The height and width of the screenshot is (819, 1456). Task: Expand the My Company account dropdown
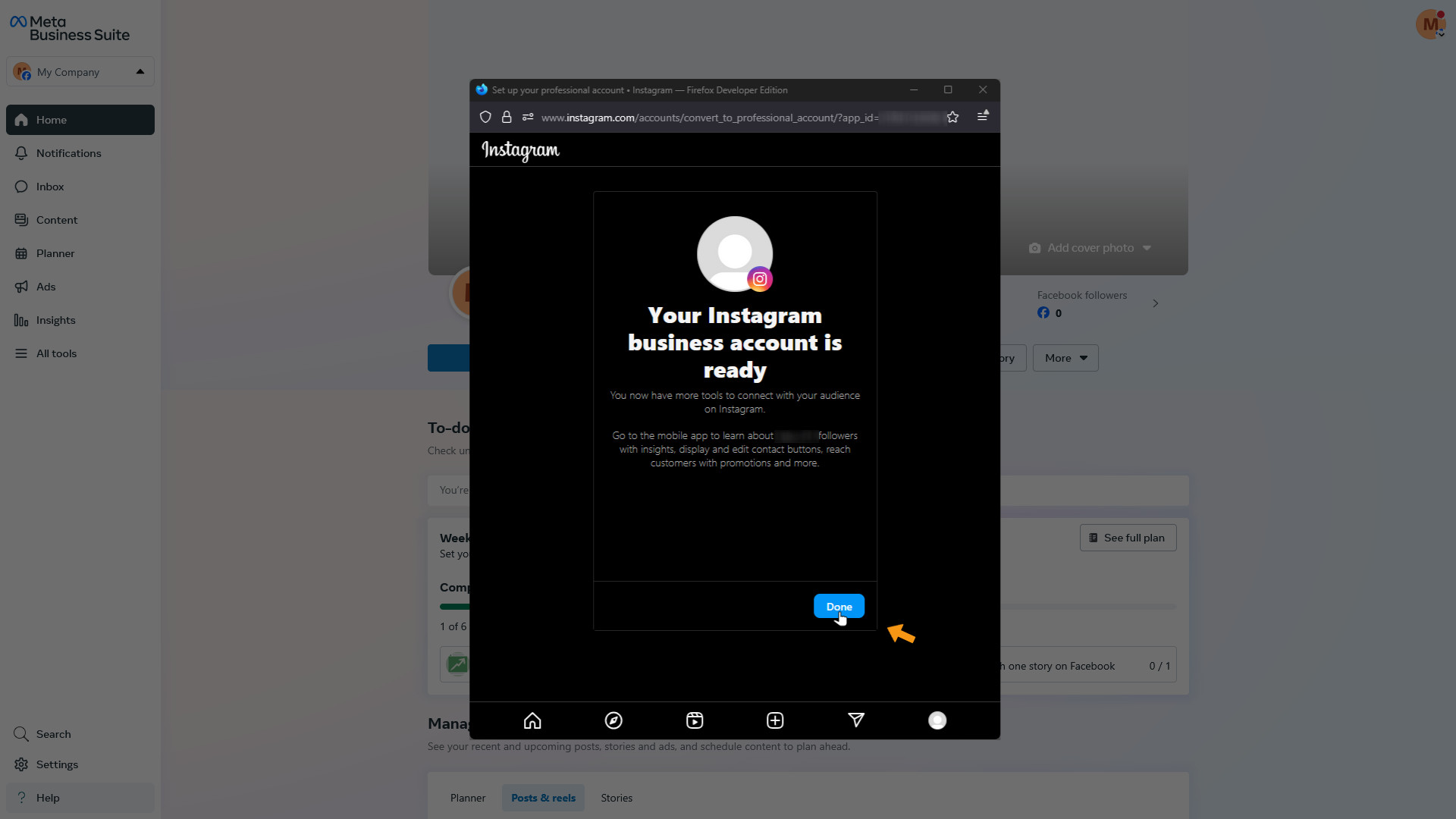(80, 71)
